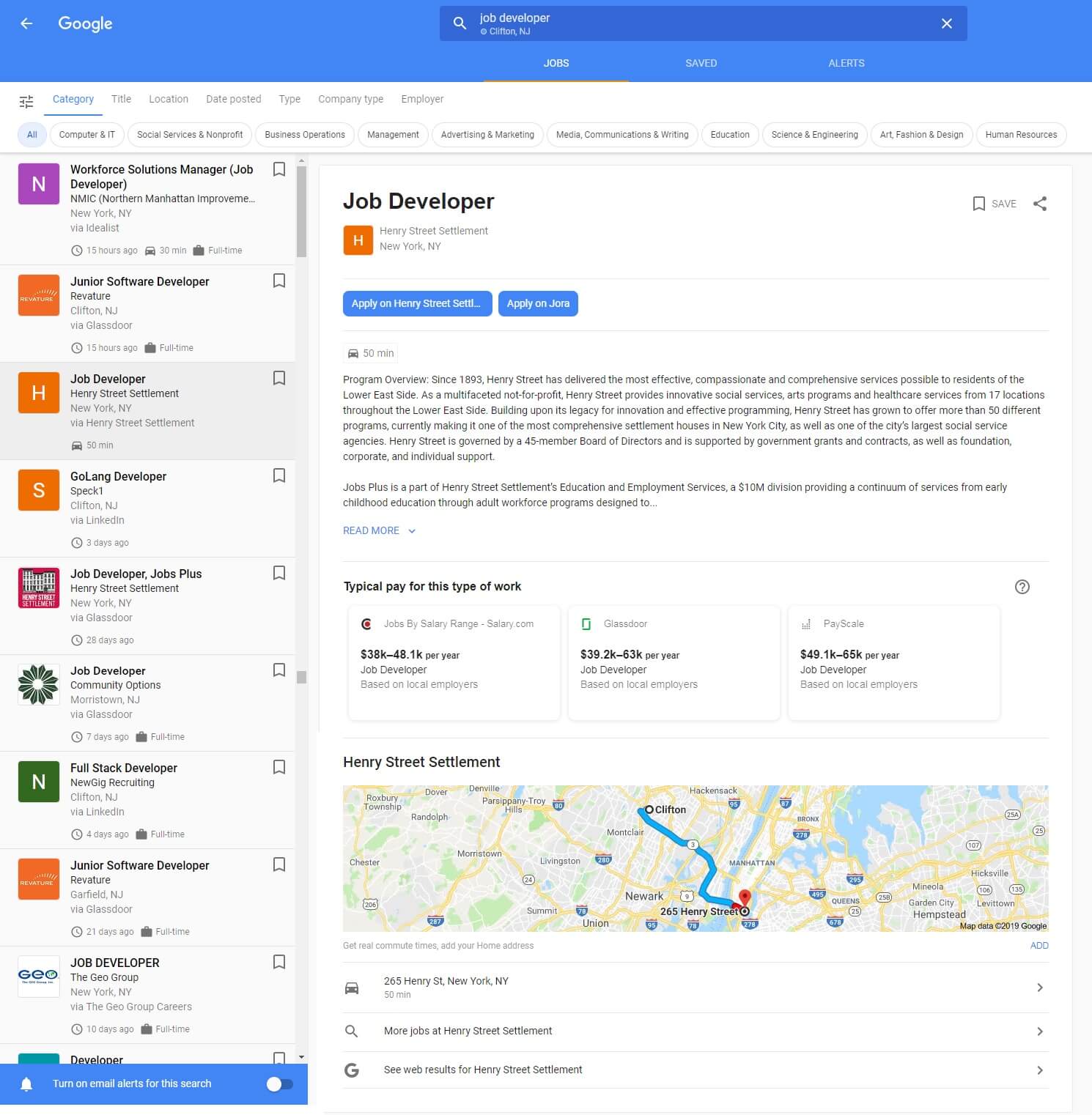Save this Job Developer posting
Viewport: 1092px width, 1115px height.
pyautogui.click(x=995, y=204)
